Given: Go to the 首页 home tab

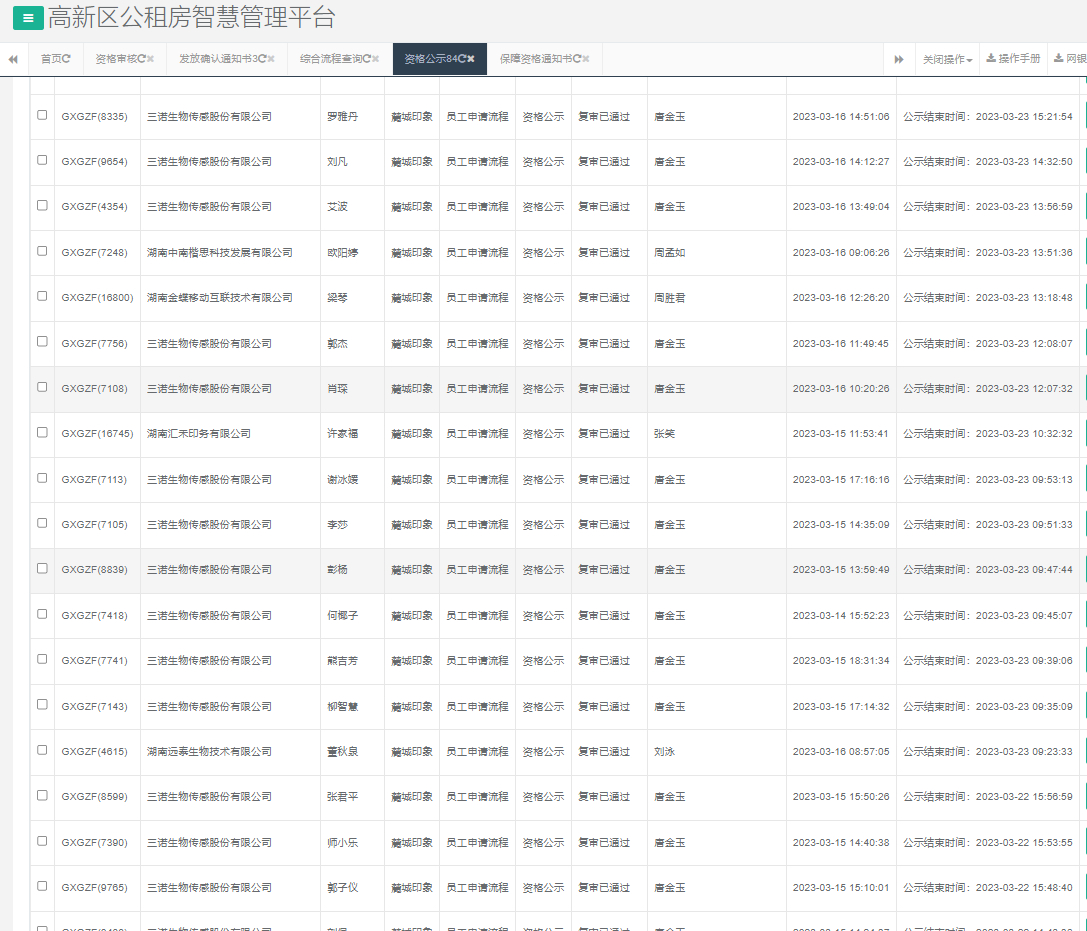Looking at the screenshot, I should click(x=50, y=59).
